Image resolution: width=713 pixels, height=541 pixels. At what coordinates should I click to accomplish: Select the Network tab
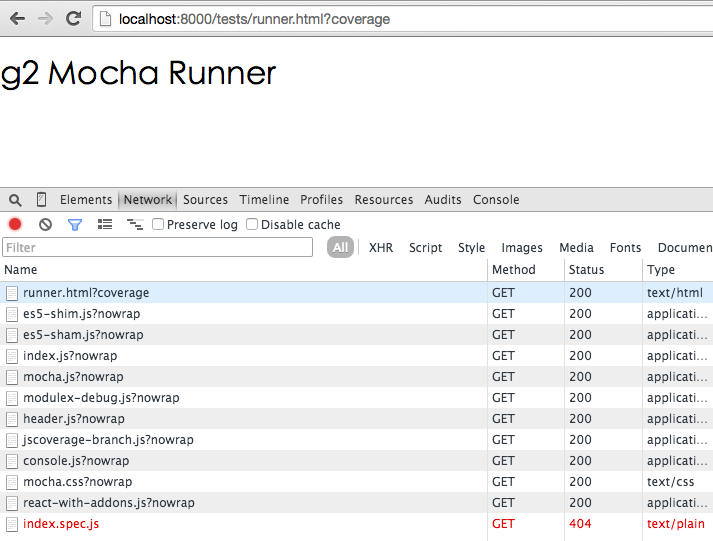[148, 200]
